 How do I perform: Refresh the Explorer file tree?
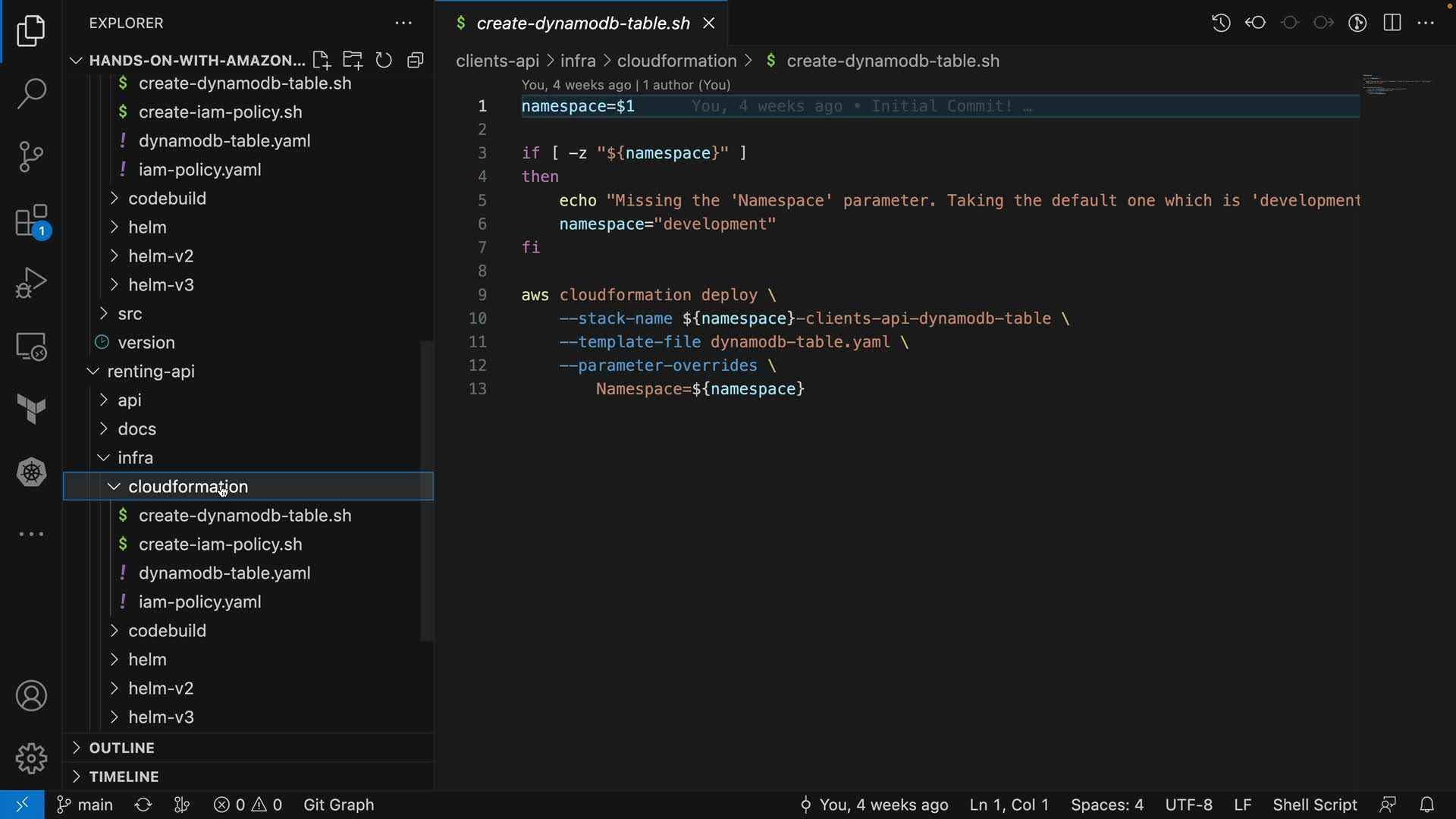[x=384, y=61]
